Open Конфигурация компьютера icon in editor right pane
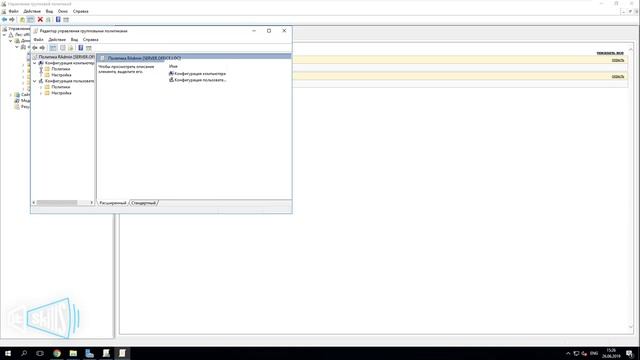This screenshot has height=360, width=640. [171, 73]
